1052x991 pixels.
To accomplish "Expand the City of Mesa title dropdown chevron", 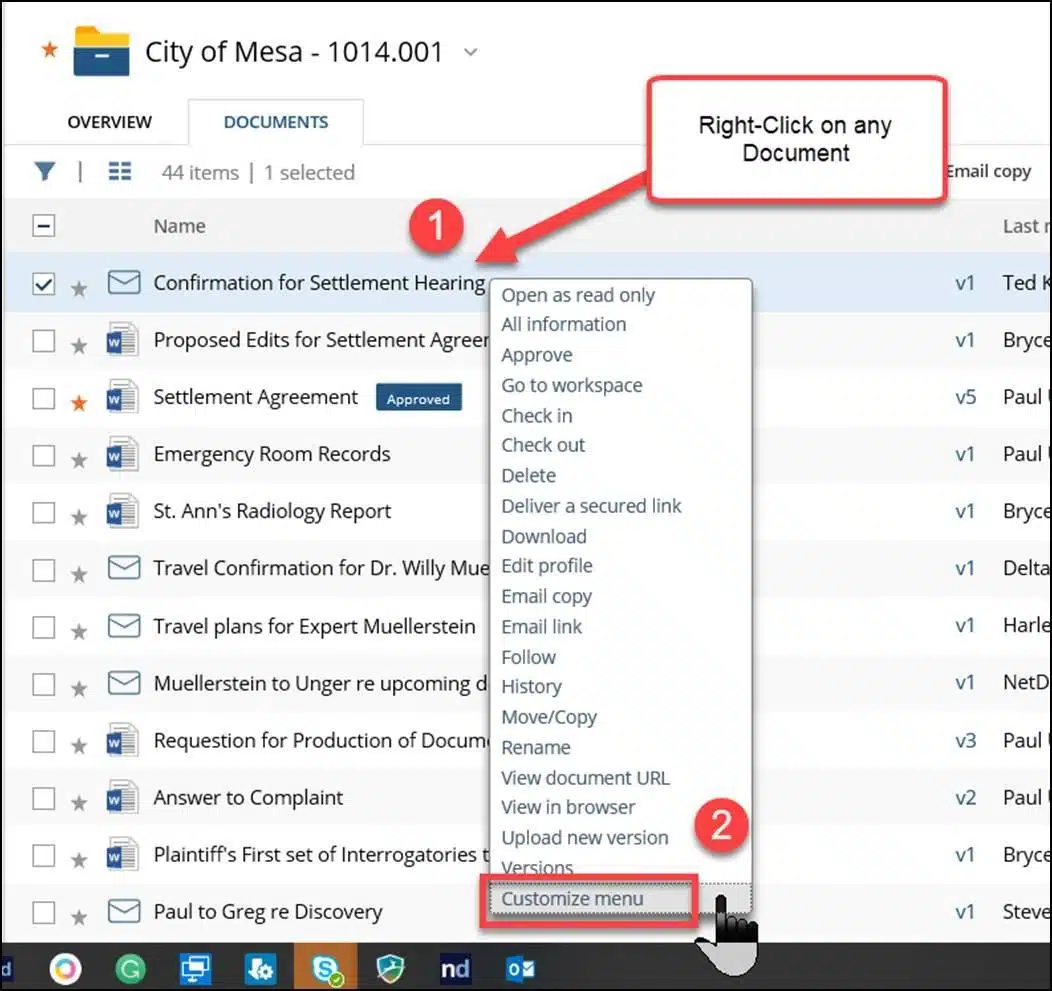I will pos(471,52).
